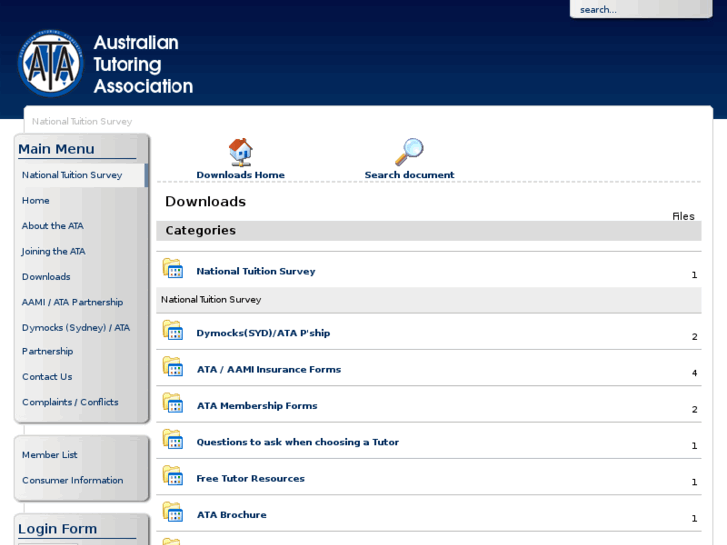Open the Free Tutor Resources folder icon
Screen dimensions: 727x545
click(173, 475)
